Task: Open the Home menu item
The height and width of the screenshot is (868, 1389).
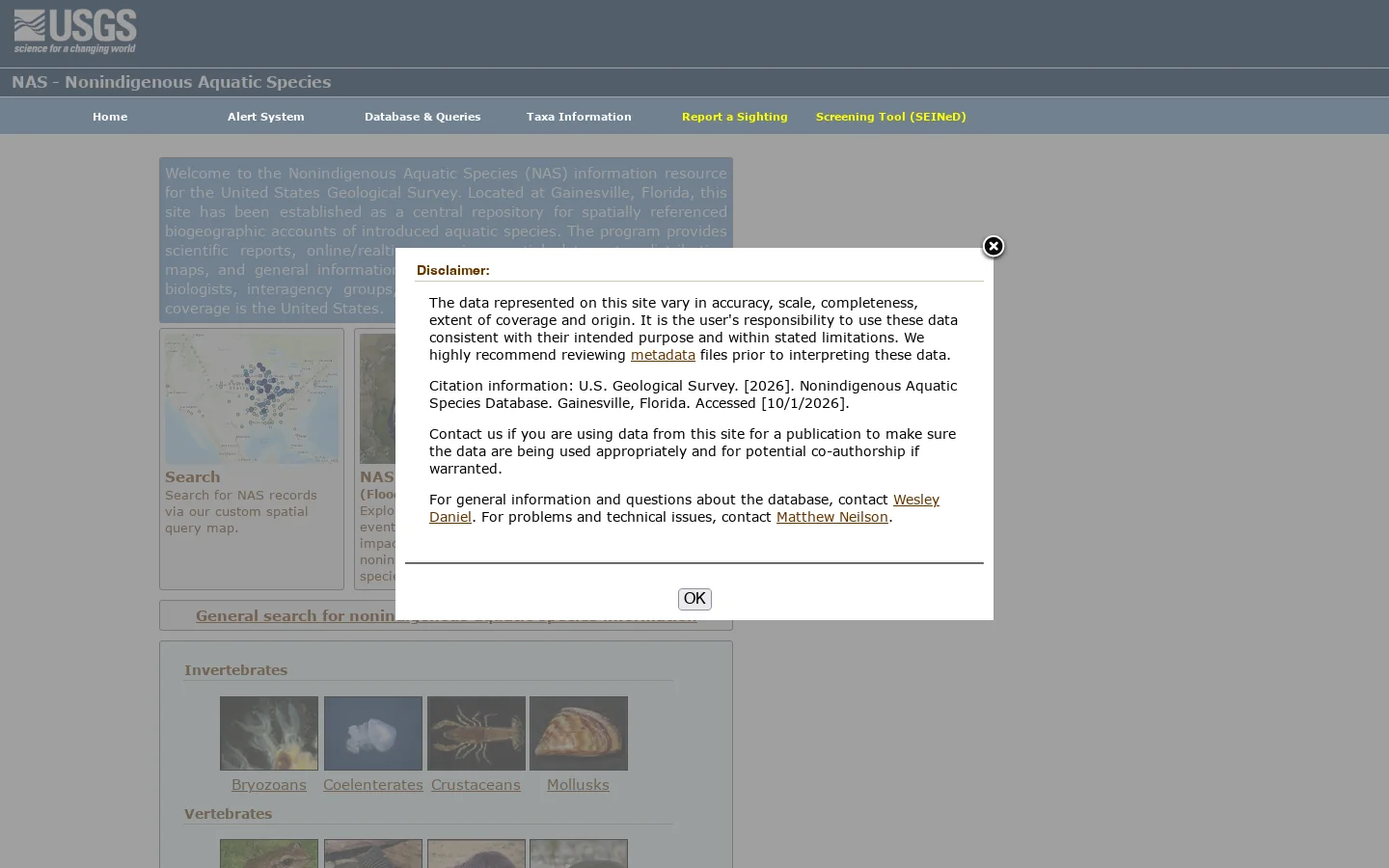Action: tap(110, 117)
